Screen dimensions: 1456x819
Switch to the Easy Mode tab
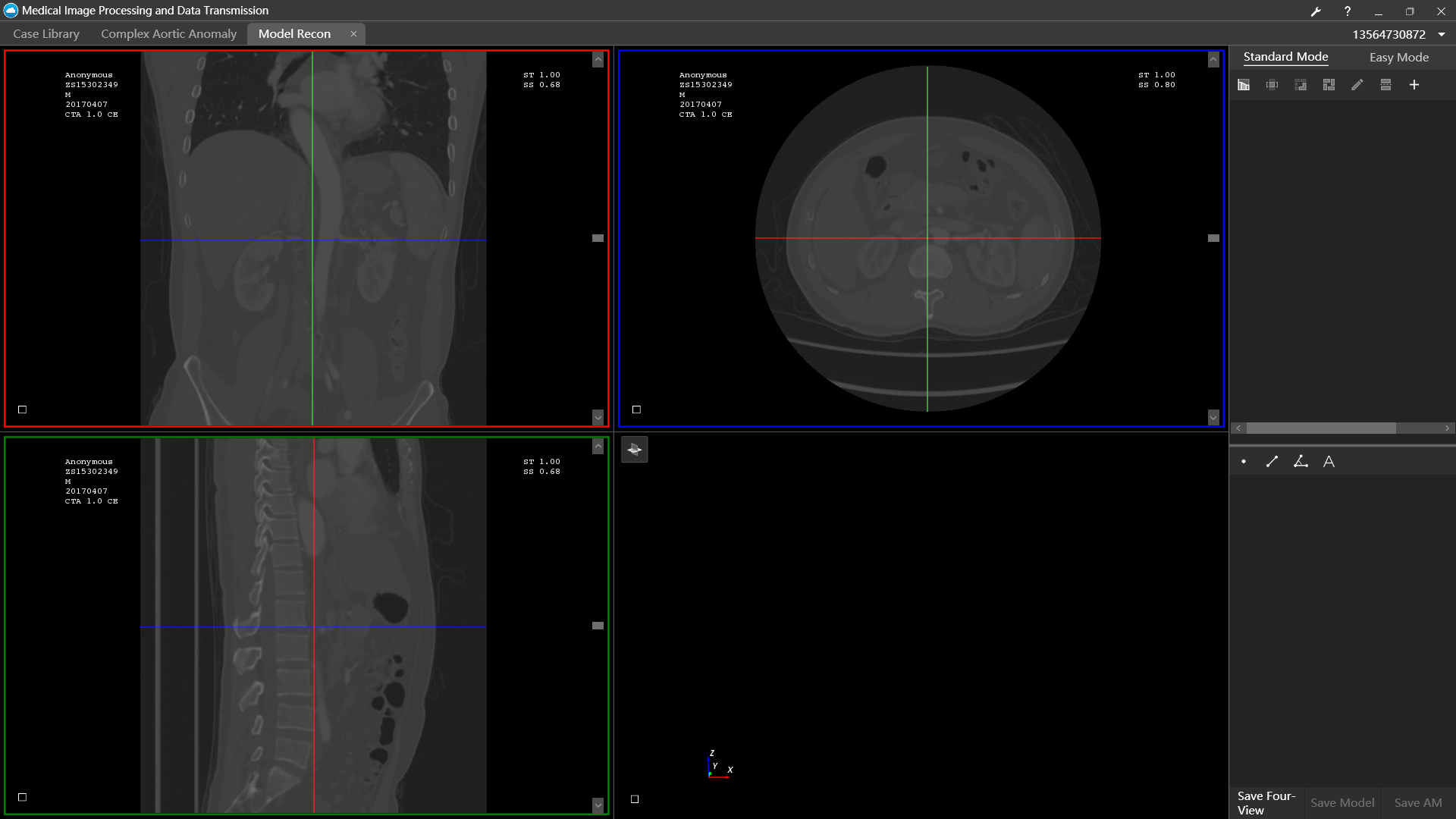point(1398,58)
